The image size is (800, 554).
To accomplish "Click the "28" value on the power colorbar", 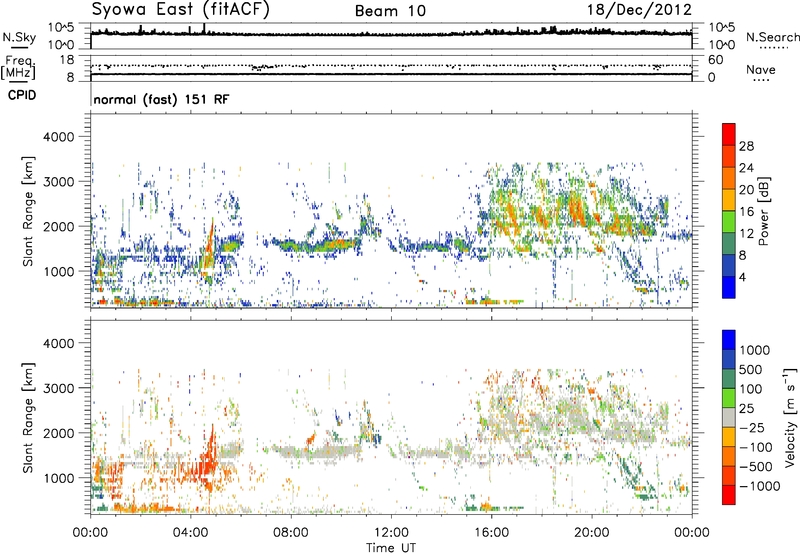I will 746,146.
